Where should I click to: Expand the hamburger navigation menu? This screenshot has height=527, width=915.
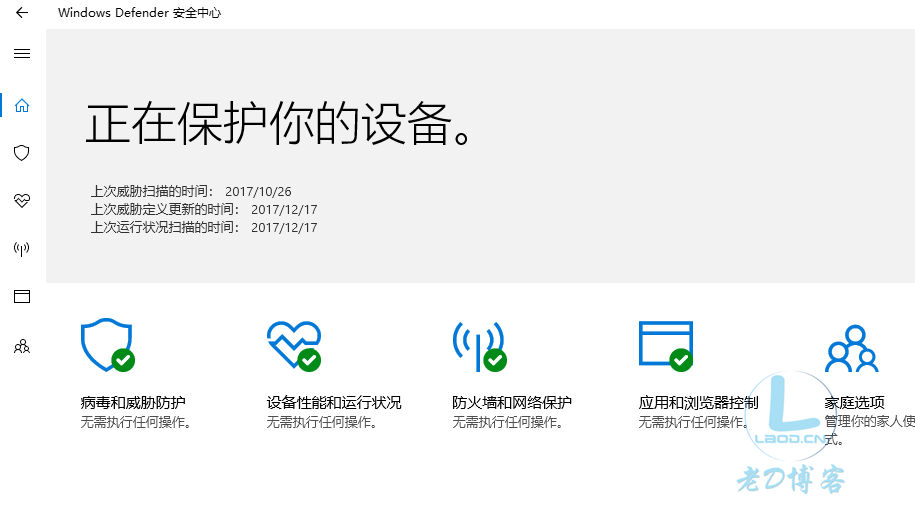pyautogui.click(x=22, y=54)
